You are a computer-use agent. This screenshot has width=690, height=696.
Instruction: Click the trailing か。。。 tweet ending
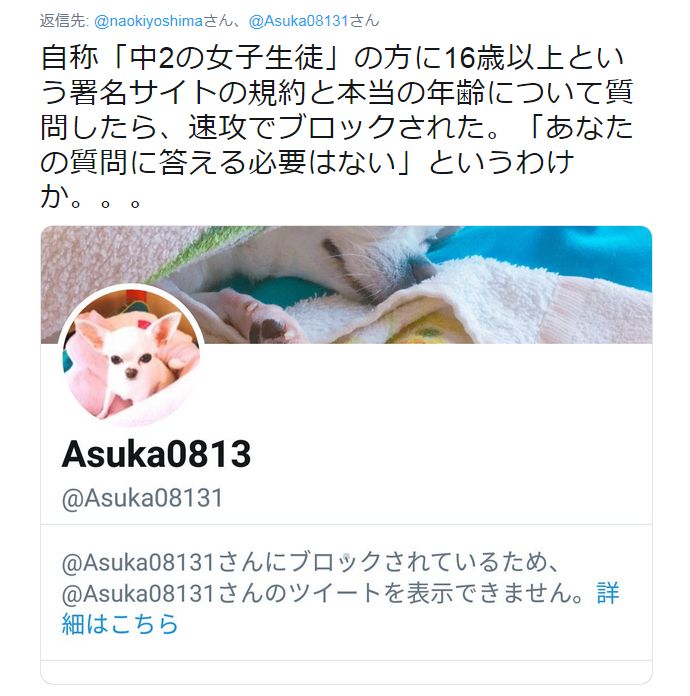coord(91,197)
